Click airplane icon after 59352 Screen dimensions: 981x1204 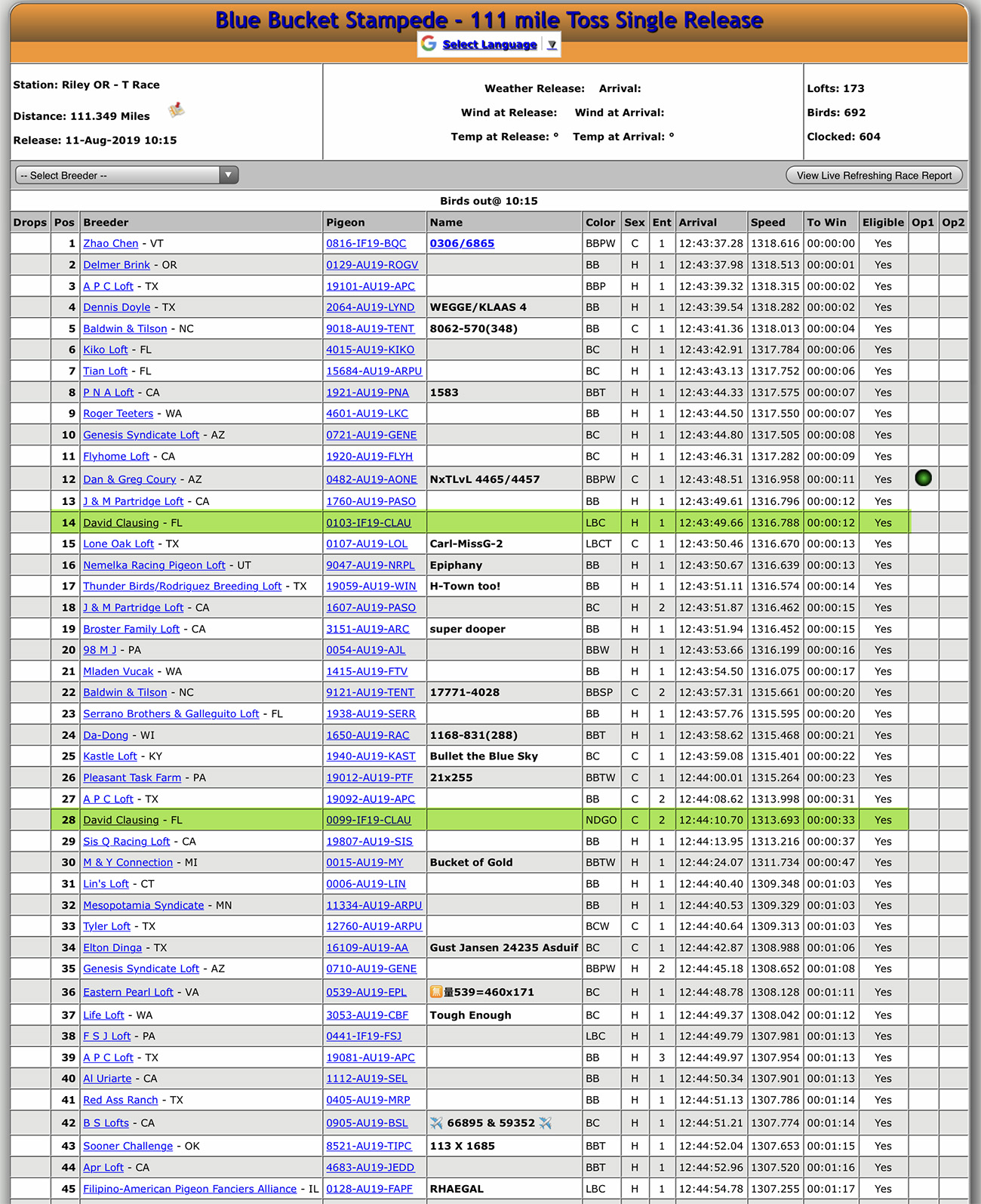click(545, 1122)
